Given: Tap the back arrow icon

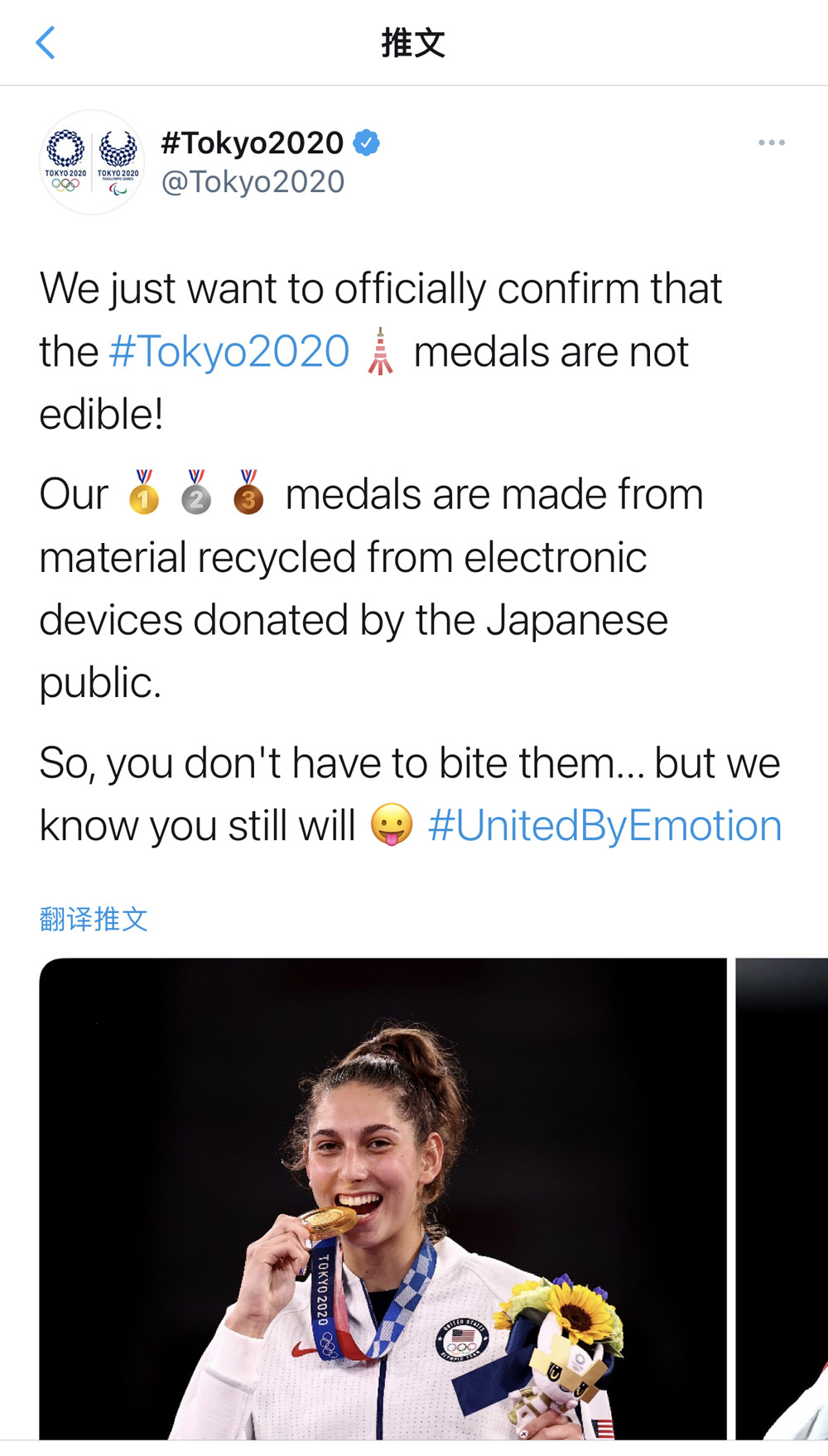Looking at the screenshot, I should coord(46,43).
